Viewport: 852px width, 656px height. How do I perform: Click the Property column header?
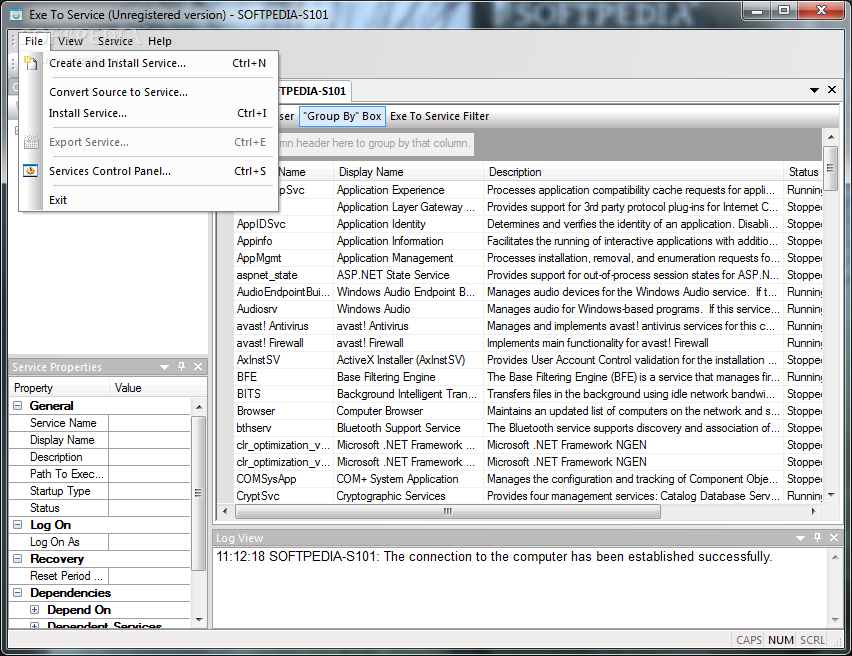pyautogui.click(x=59, y=388)
